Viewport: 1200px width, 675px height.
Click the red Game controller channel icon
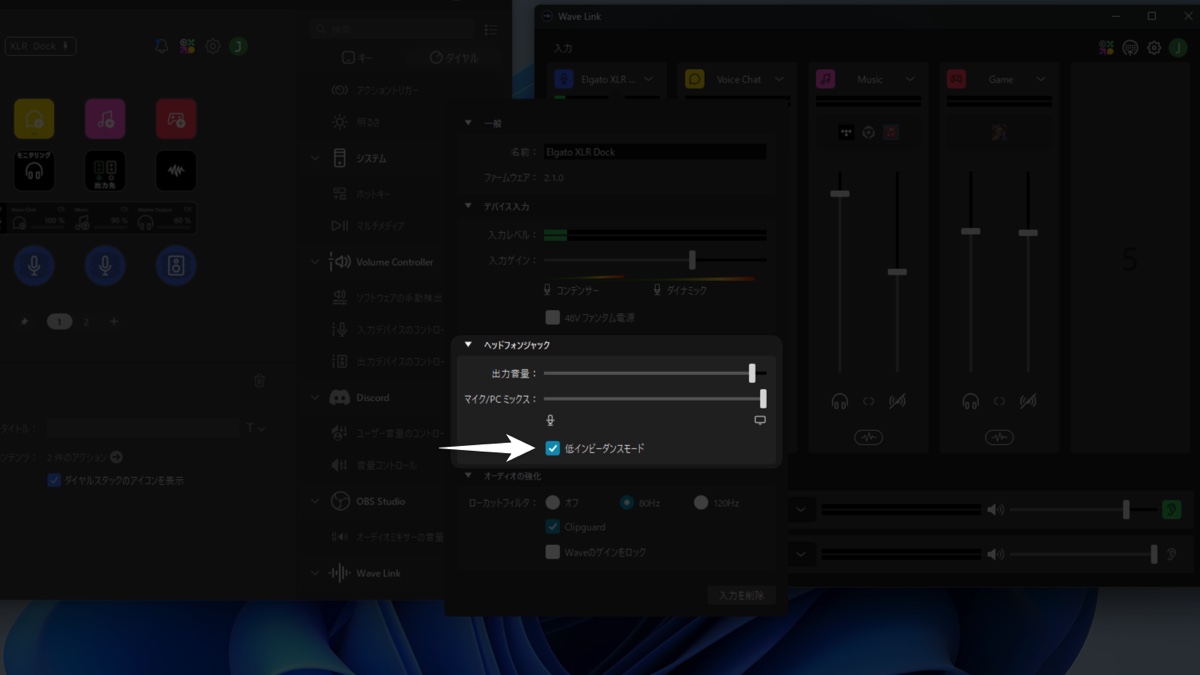[957, 79]
